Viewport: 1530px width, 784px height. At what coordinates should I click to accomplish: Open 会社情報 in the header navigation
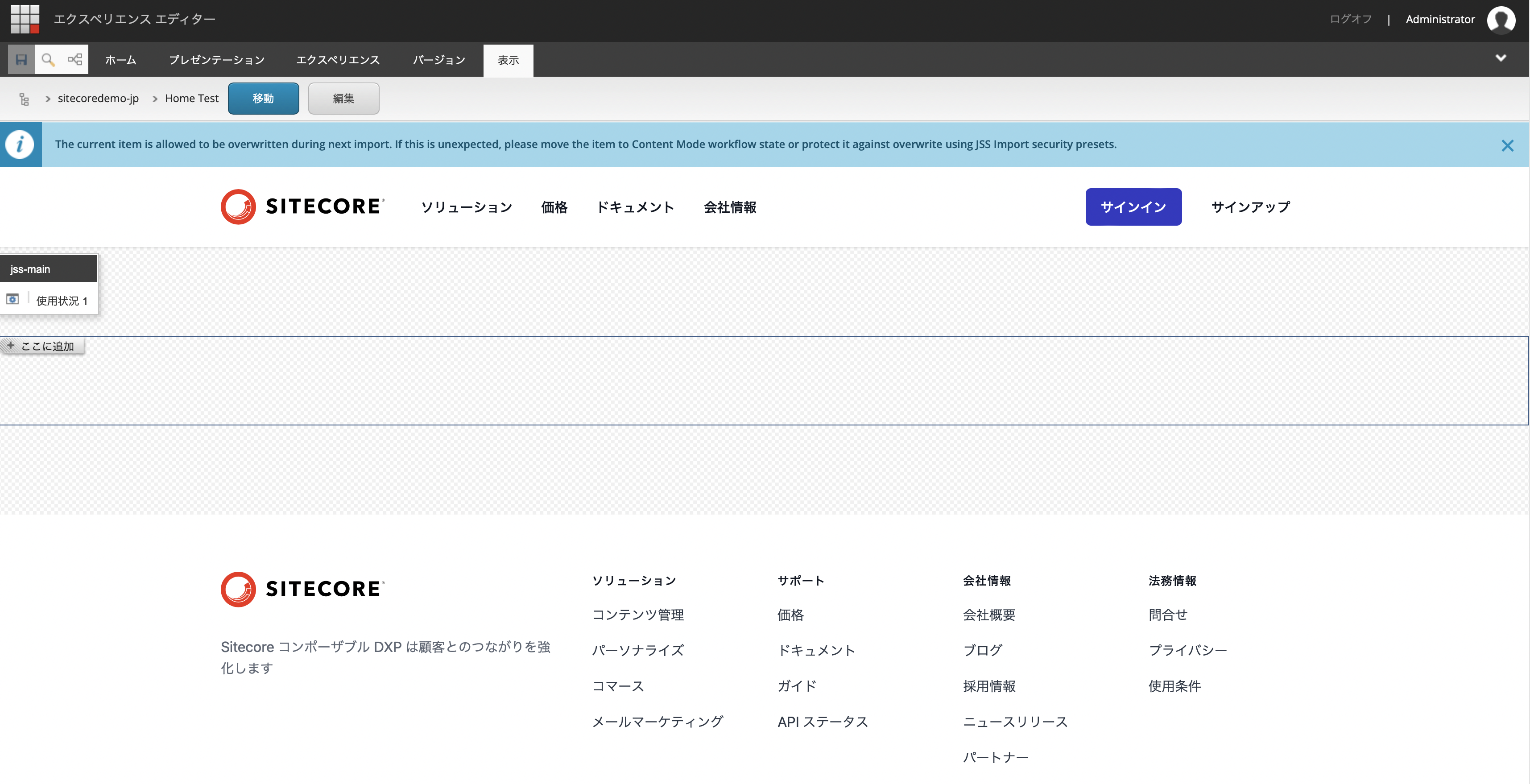coord(730,207)
